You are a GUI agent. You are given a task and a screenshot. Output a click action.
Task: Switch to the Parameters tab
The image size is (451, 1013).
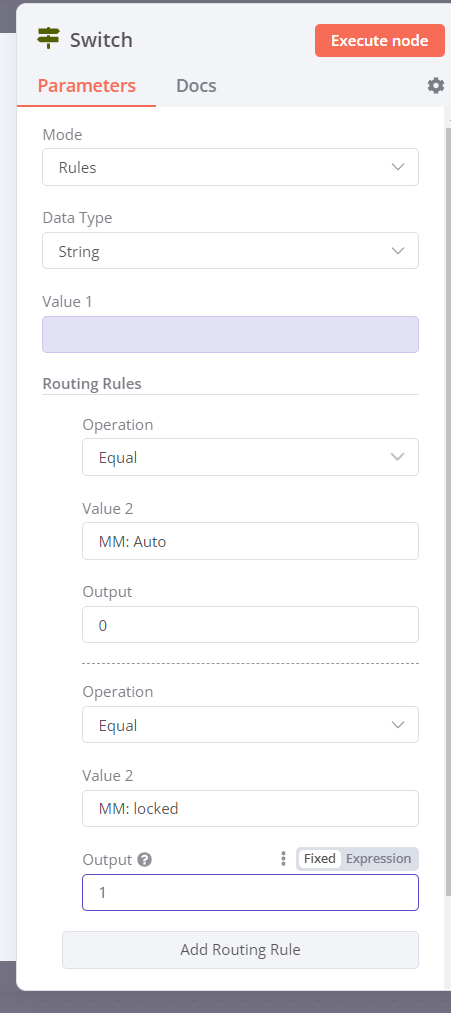point(87,86)
